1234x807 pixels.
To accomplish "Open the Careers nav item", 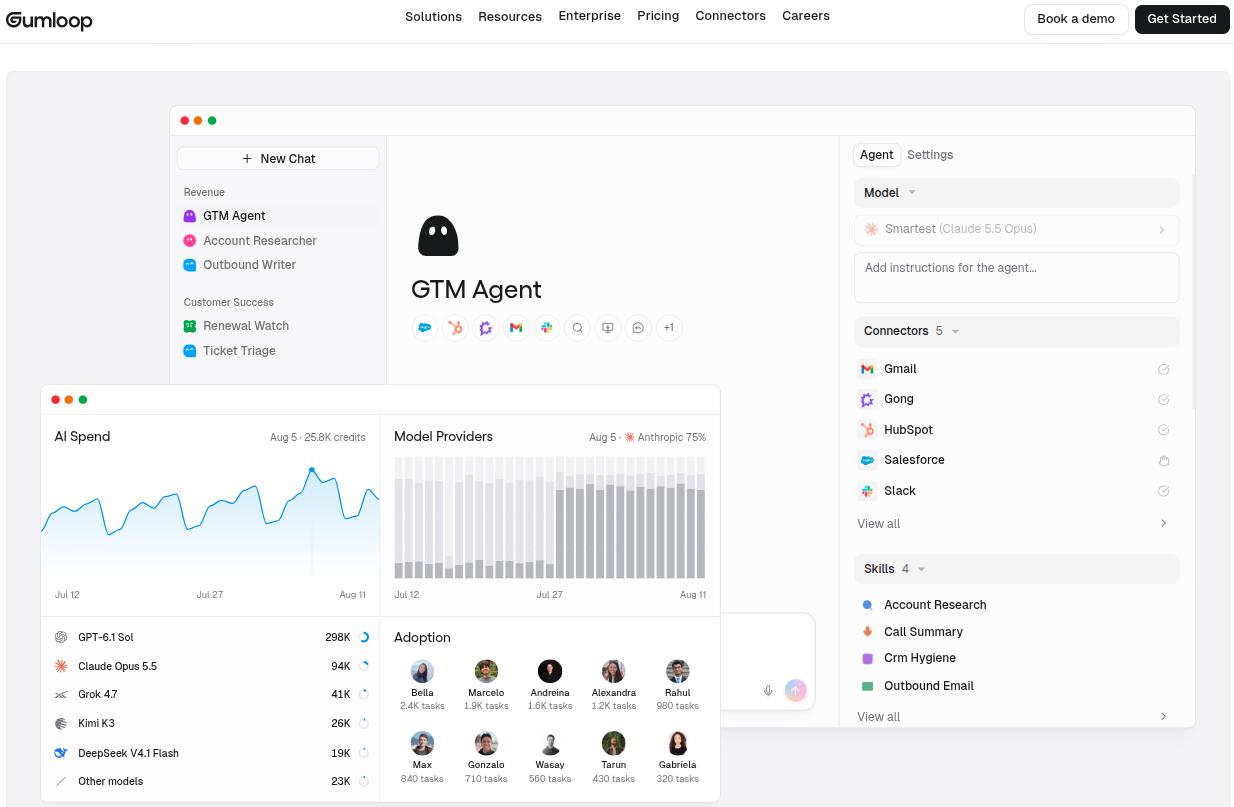I will (806, 16).
